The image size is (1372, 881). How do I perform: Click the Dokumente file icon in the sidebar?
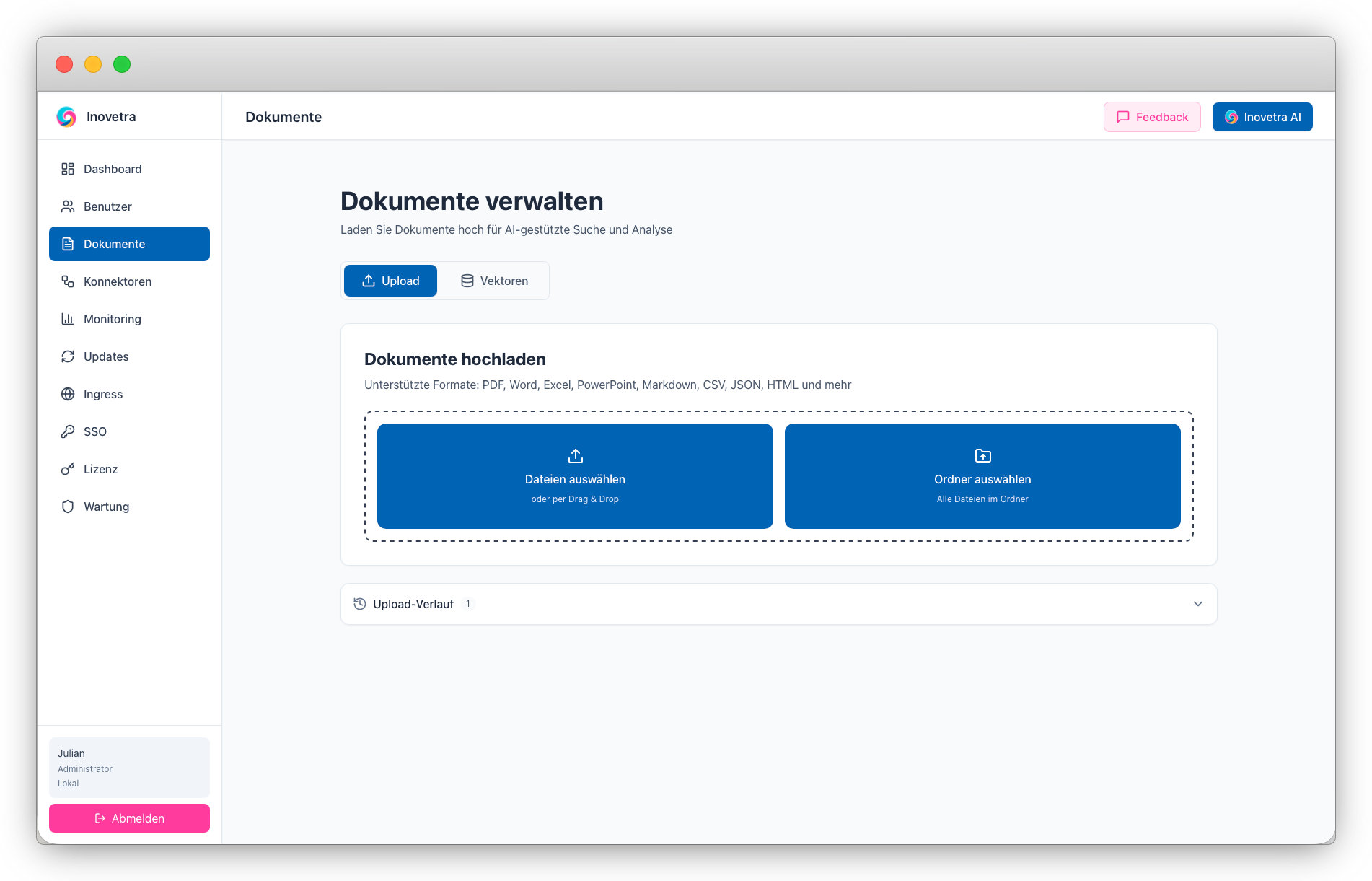[x=68, y=244]
